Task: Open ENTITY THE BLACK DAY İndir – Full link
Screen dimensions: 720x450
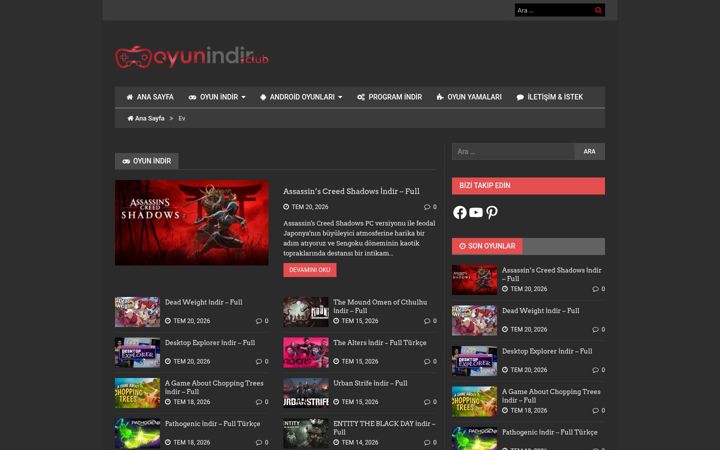Action: pyautogui.click(x=384, y=428)
